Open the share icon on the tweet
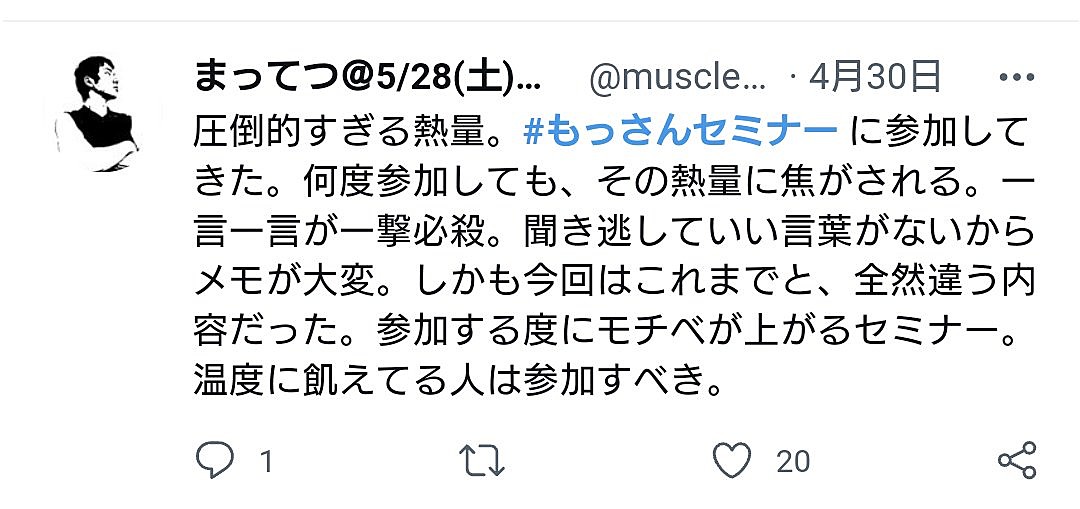Viewport: 1080px width, 509px height. pyautogui.click(x=1017, y=460)
